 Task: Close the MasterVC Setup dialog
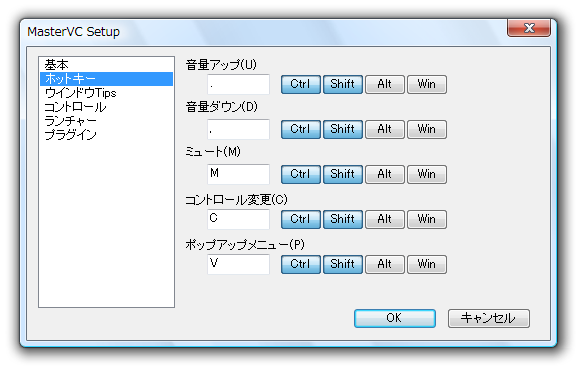tap(529, 28)
